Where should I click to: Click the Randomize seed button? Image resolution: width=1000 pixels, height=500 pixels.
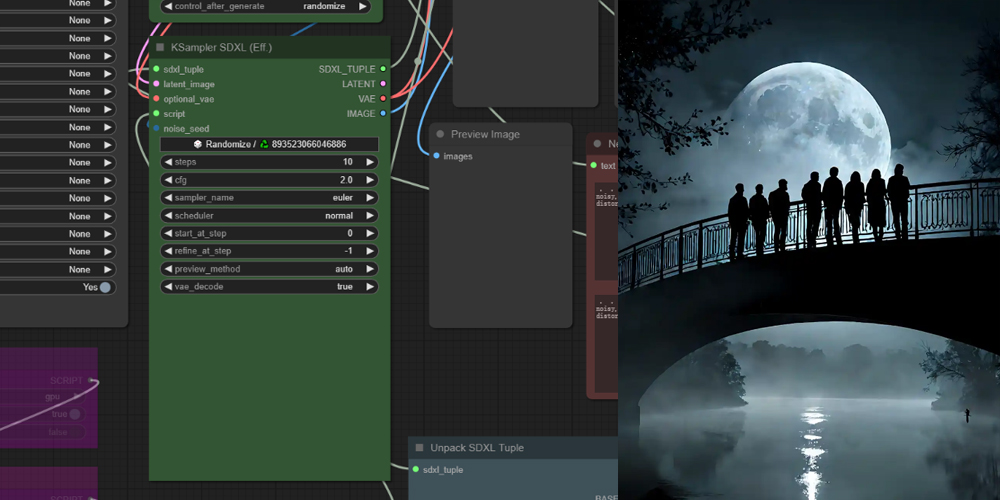point(268,144)
